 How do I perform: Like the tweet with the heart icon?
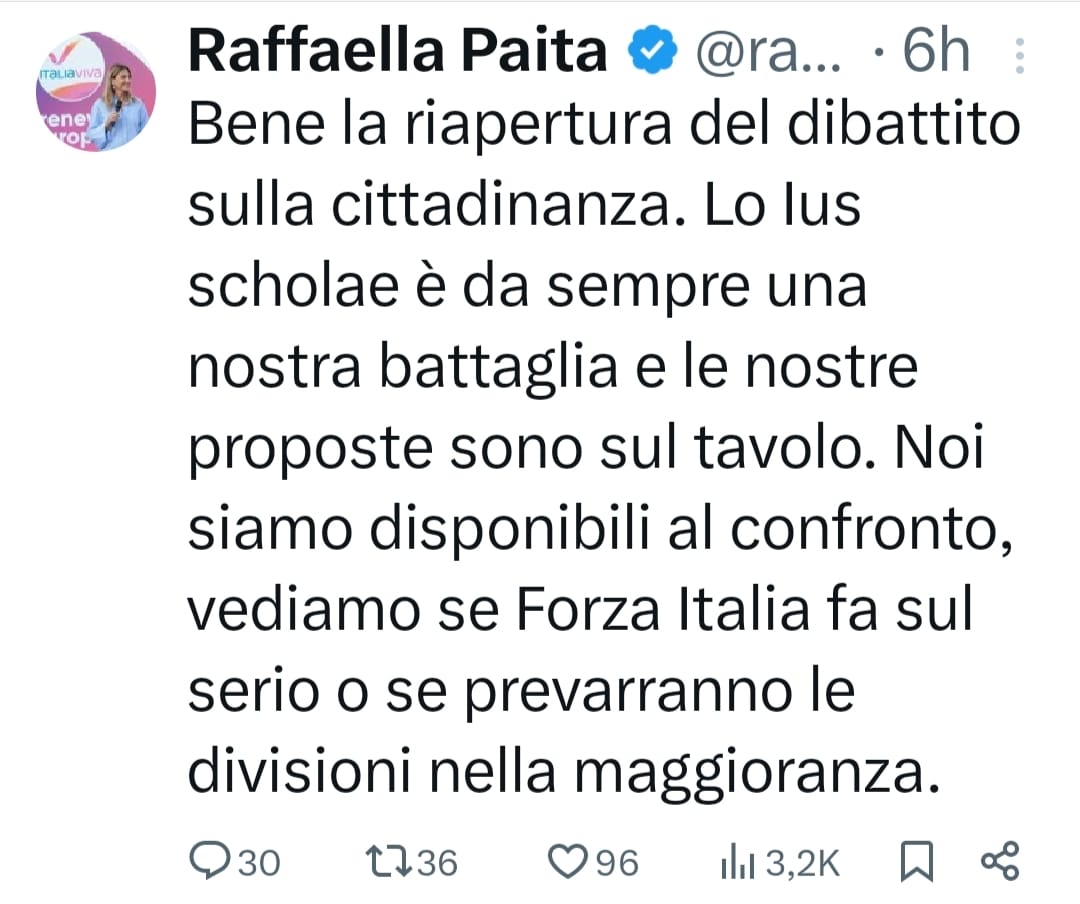tap(570, 861)
